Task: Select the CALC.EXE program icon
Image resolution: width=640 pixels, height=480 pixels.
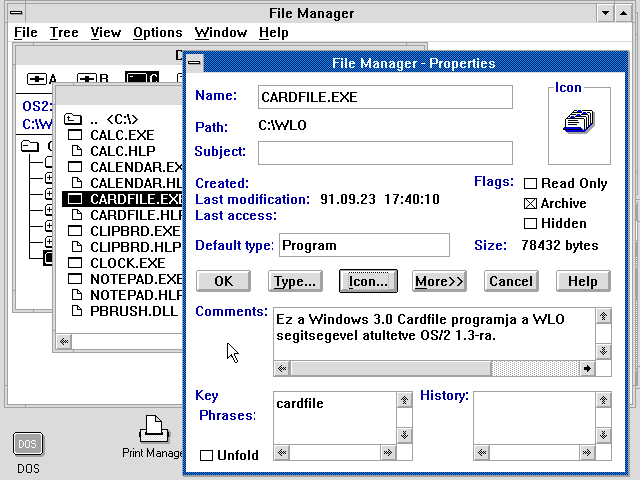Action: click(x=75, y=135)
